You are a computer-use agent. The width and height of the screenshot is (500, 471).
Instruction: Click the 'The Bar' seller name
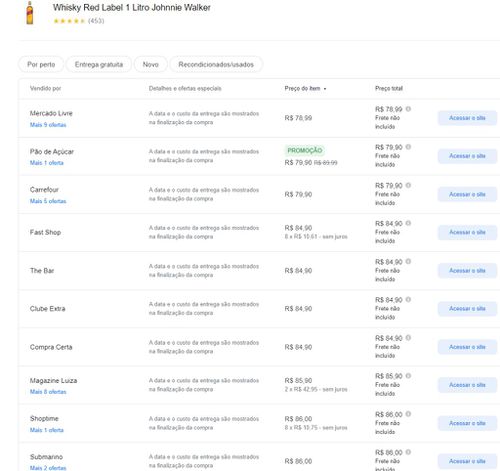pos(42,271)
